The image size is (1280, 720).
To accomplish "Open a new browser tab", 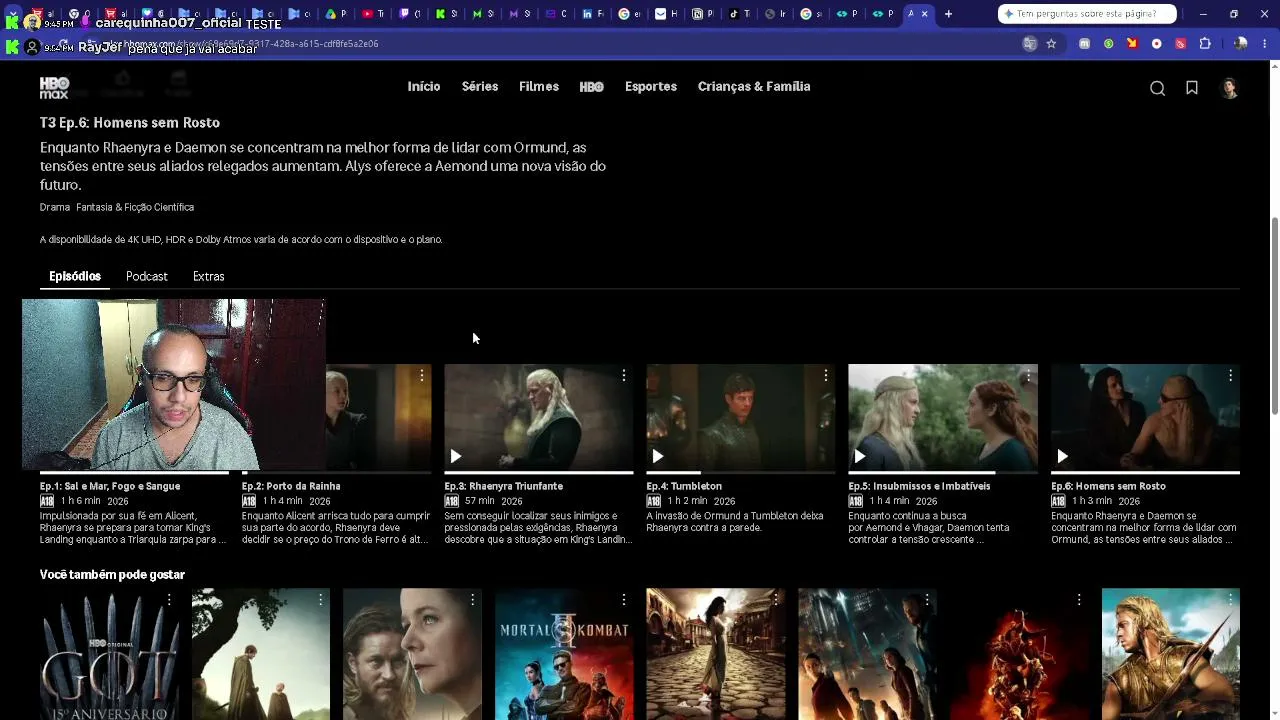I will (x=948, y=14).
